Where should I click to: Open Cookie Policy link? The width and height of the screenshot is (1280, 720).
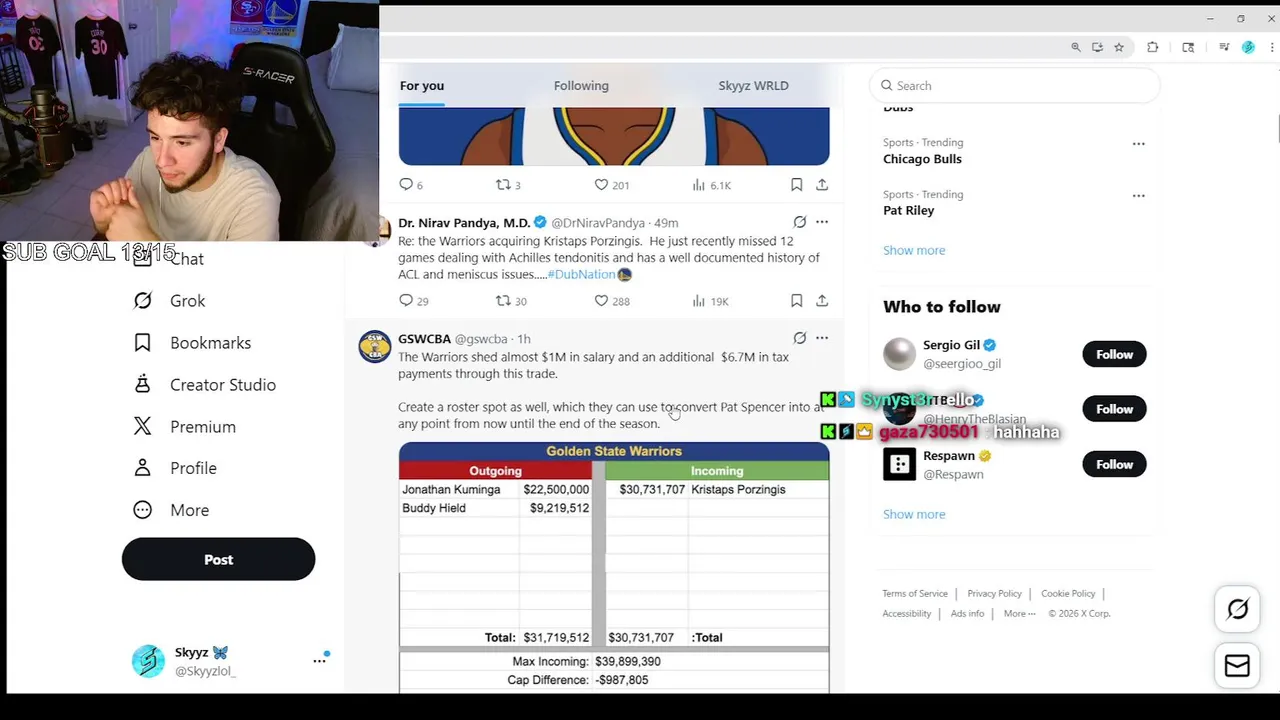coord(1068,594)
